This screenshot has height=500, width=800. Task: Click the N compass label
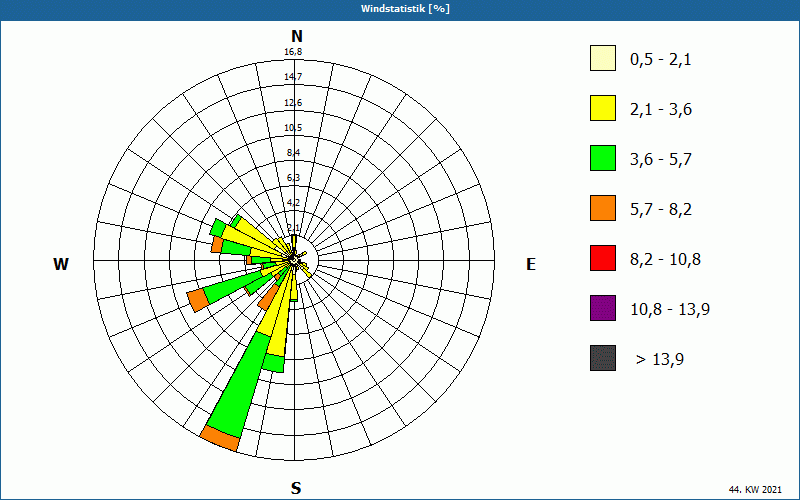297,36
